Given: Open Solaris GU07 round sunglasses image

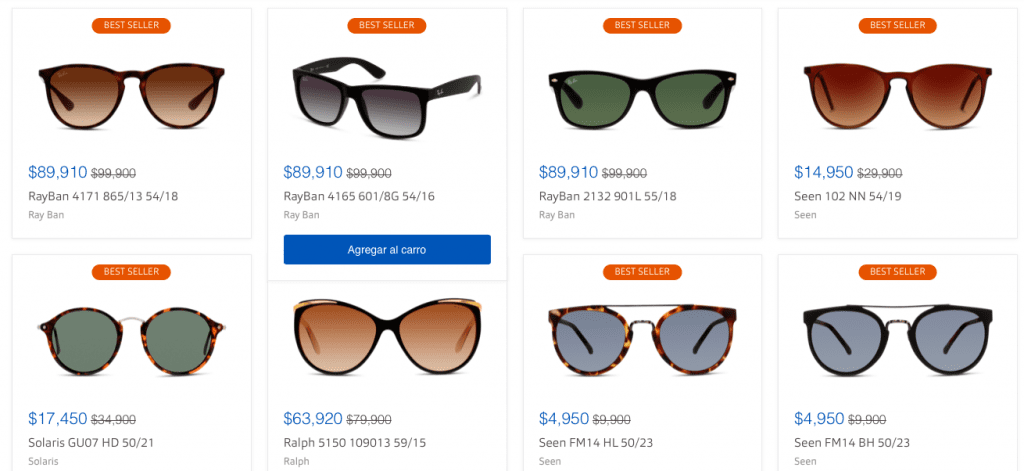Looking at the screenshot, I should [x=131, y=339].
